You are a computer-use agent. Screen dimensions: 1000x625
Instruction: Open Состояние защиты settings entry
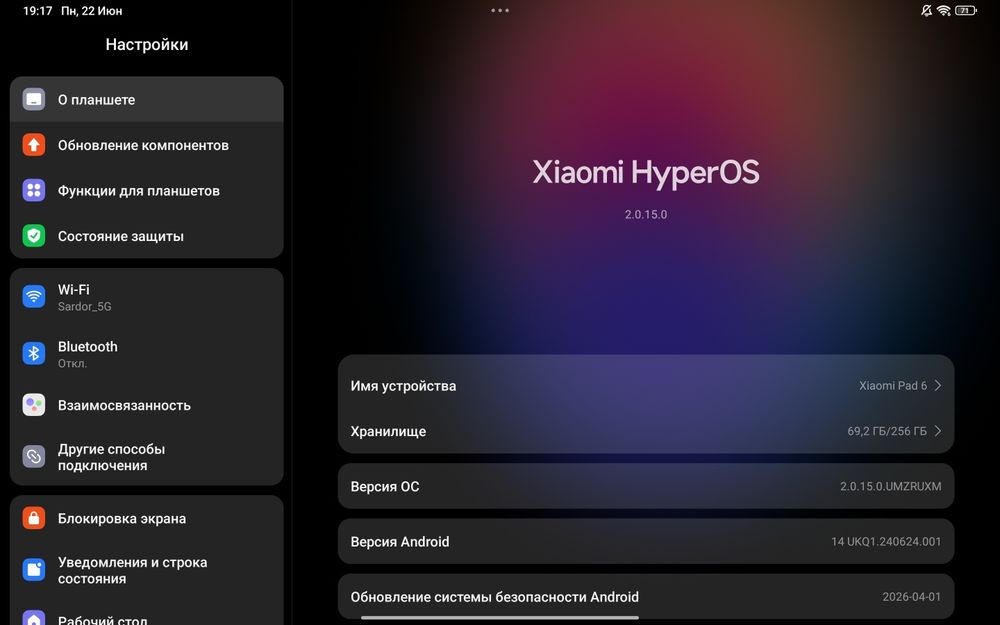coord(147,236)
